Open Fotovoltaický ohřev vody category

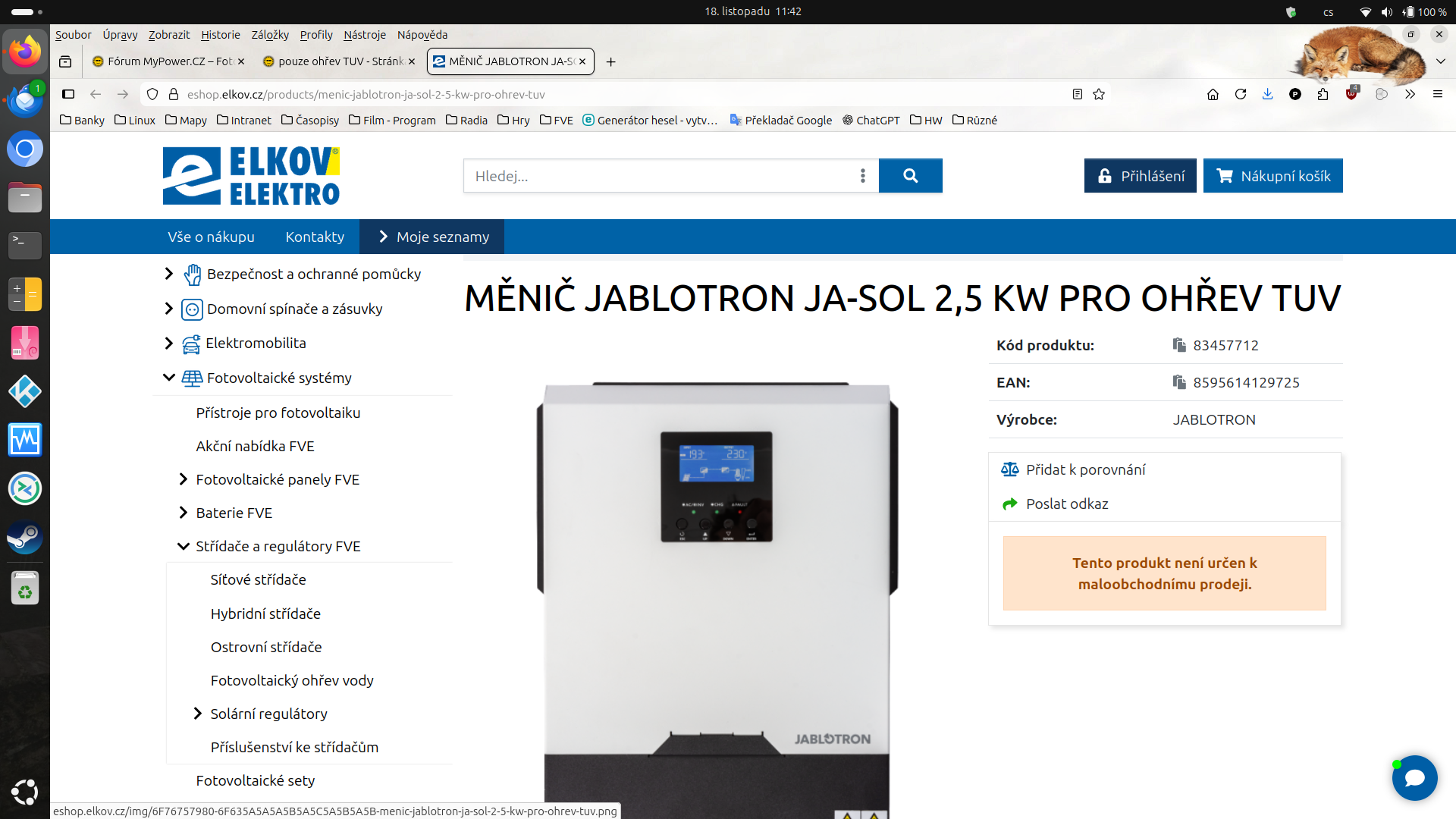click(x=292, y=680)
